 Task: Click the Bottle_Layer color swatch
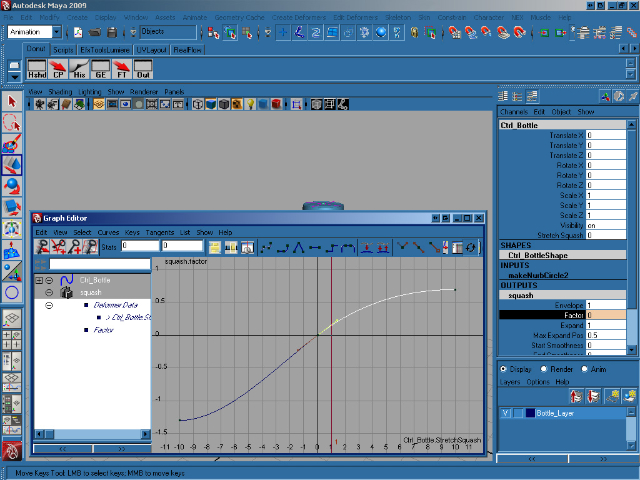tap(529, 412)
